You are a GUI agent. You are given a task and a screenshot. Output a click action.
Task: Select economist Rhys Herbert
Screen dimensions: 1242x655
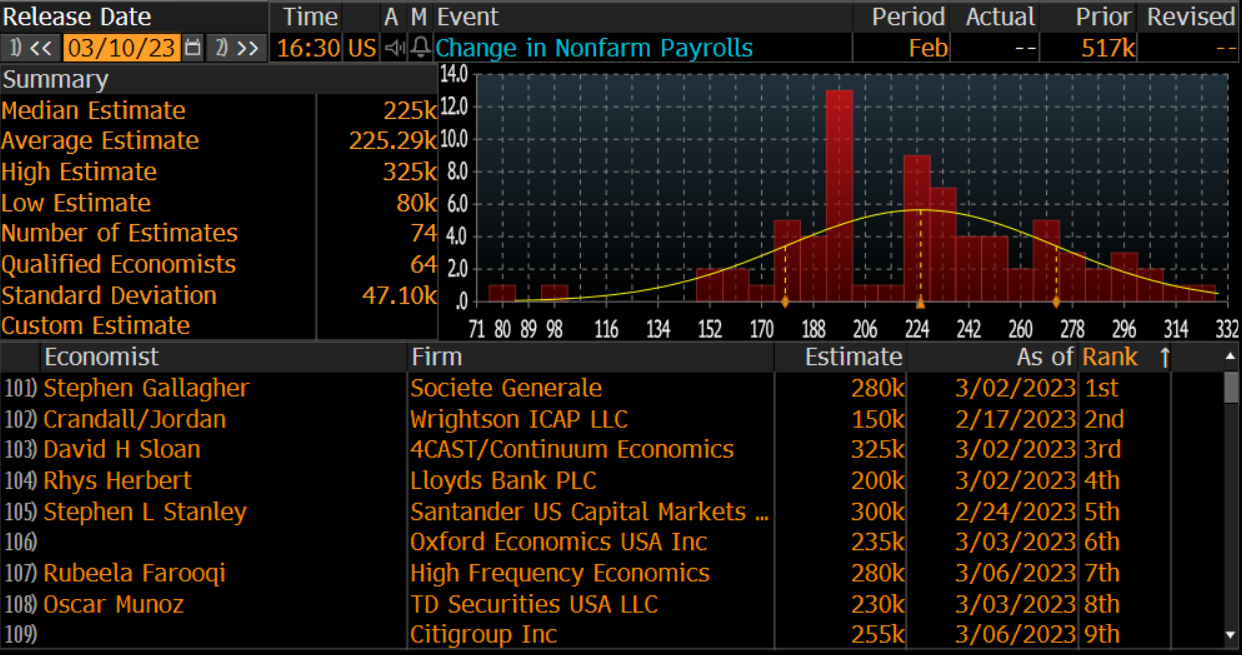(x=118, y=481)
